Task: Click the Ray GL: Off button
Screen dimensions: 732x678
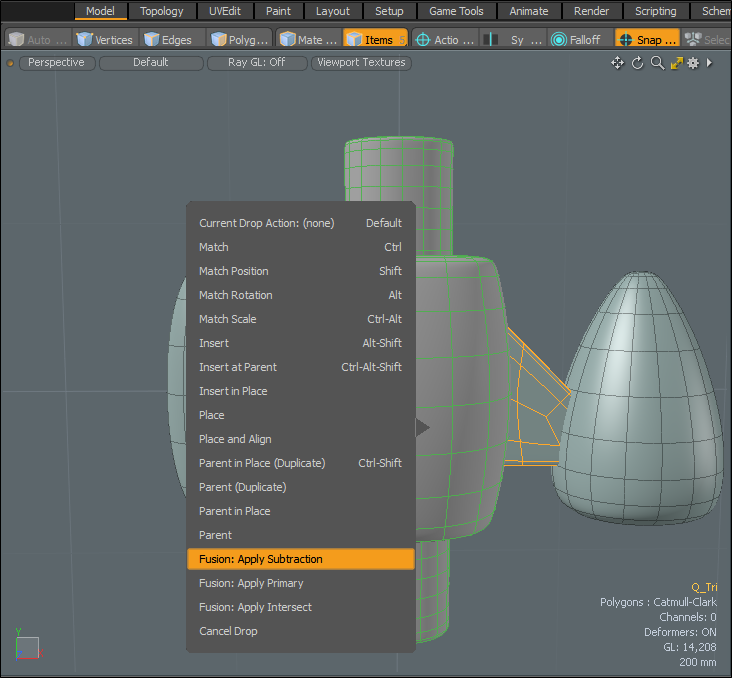Action: [256, 63]
